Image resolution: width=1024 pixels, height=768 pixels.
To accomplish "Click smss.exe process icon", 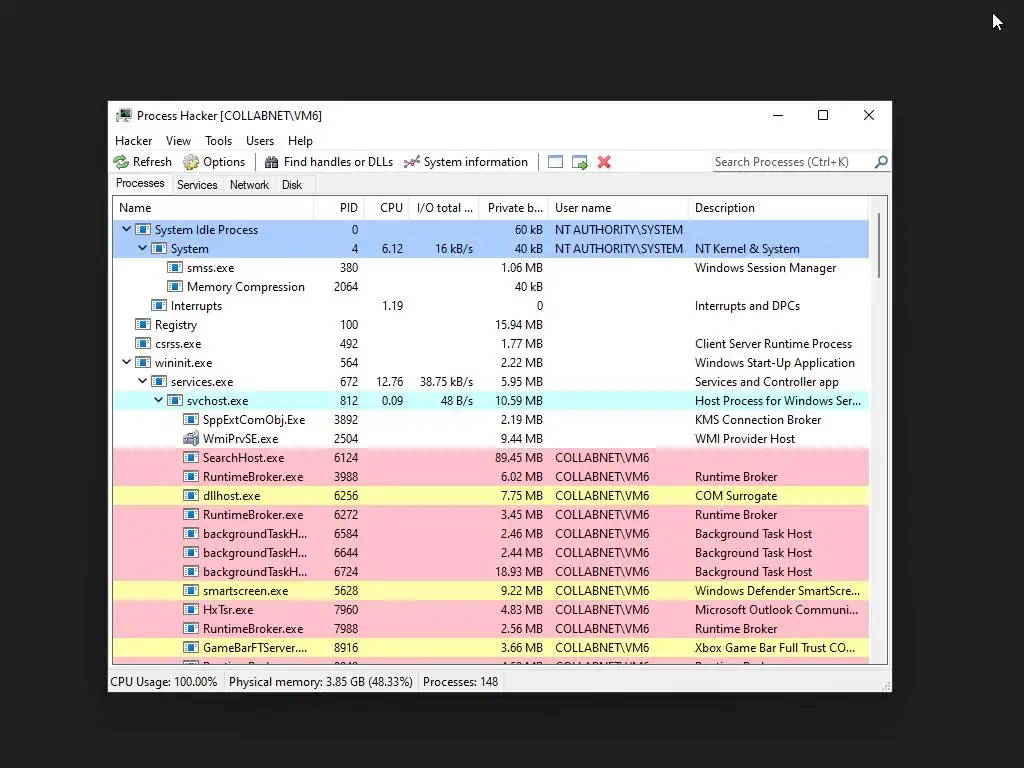I will pos(175,268).
